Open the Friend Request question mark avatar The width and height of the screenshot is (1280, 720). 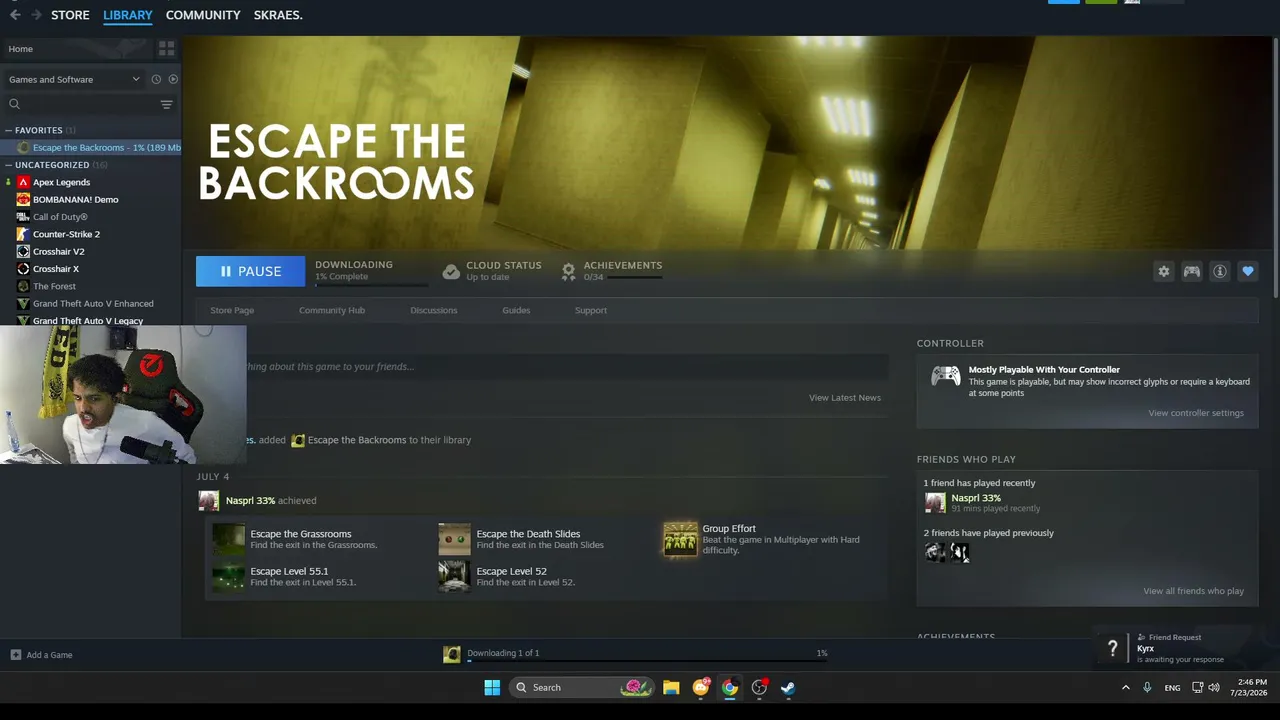1112,649
